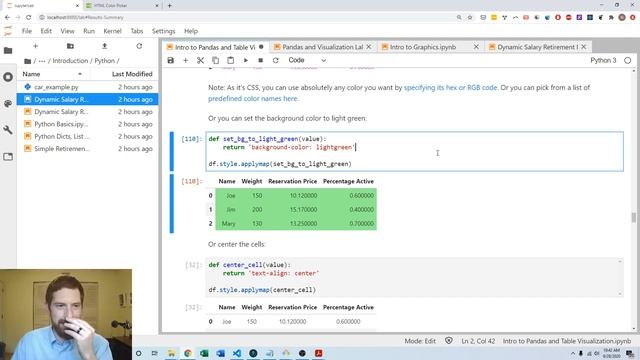Sort files by Name column header
This screenshot has width=640, height=360.
(52, 74)
